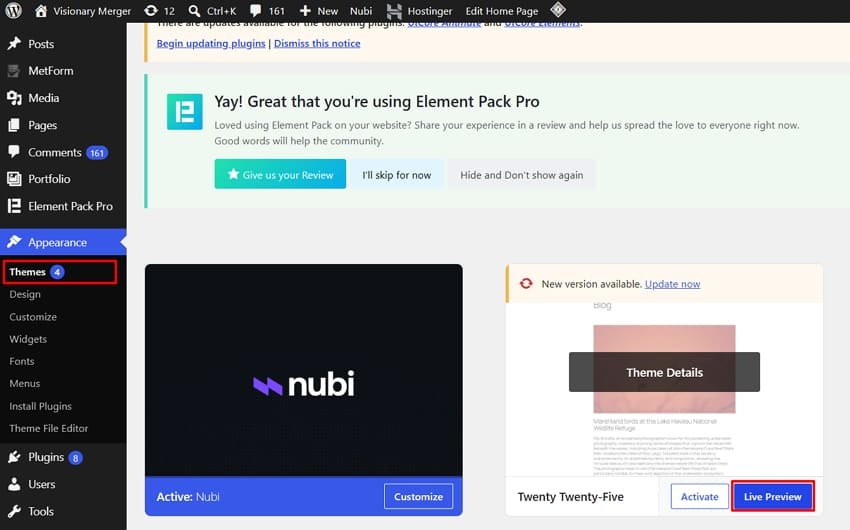Go to Widgets submenu item
This screenshot has height=530, width=850.
click(x=28, y=339)
